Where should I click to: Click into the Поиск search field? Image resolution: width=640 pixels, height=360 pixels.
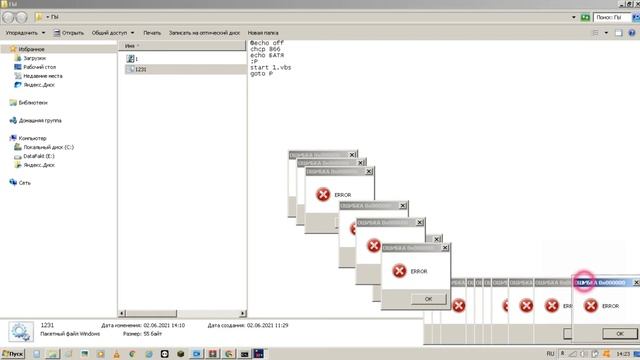(x=611, y=17)
